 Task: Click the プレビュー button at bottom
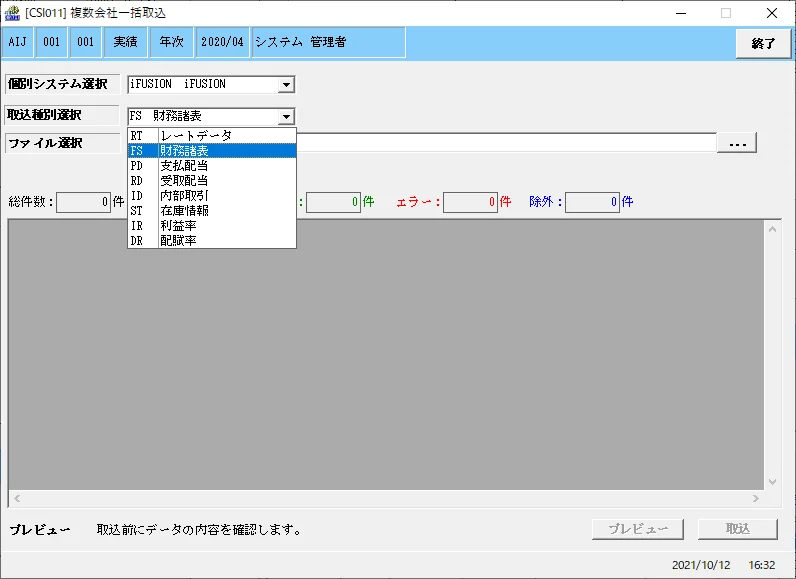pyautogui.click(x=638, y=529)
